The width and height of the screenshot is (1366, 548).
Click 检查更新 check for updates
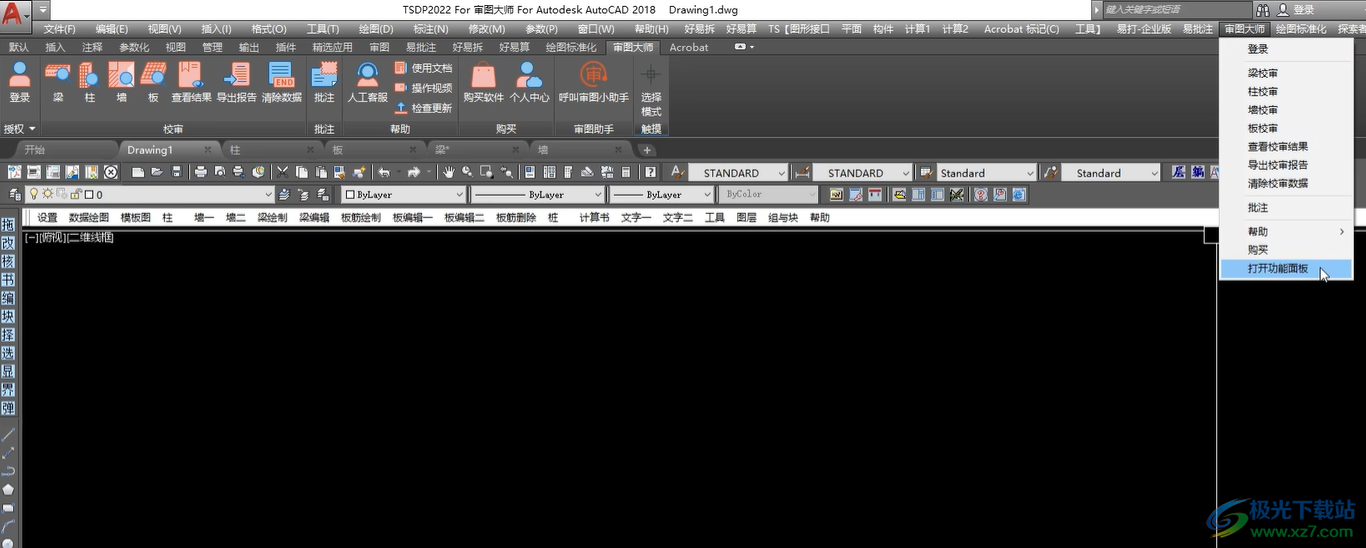tap(423, 108)
